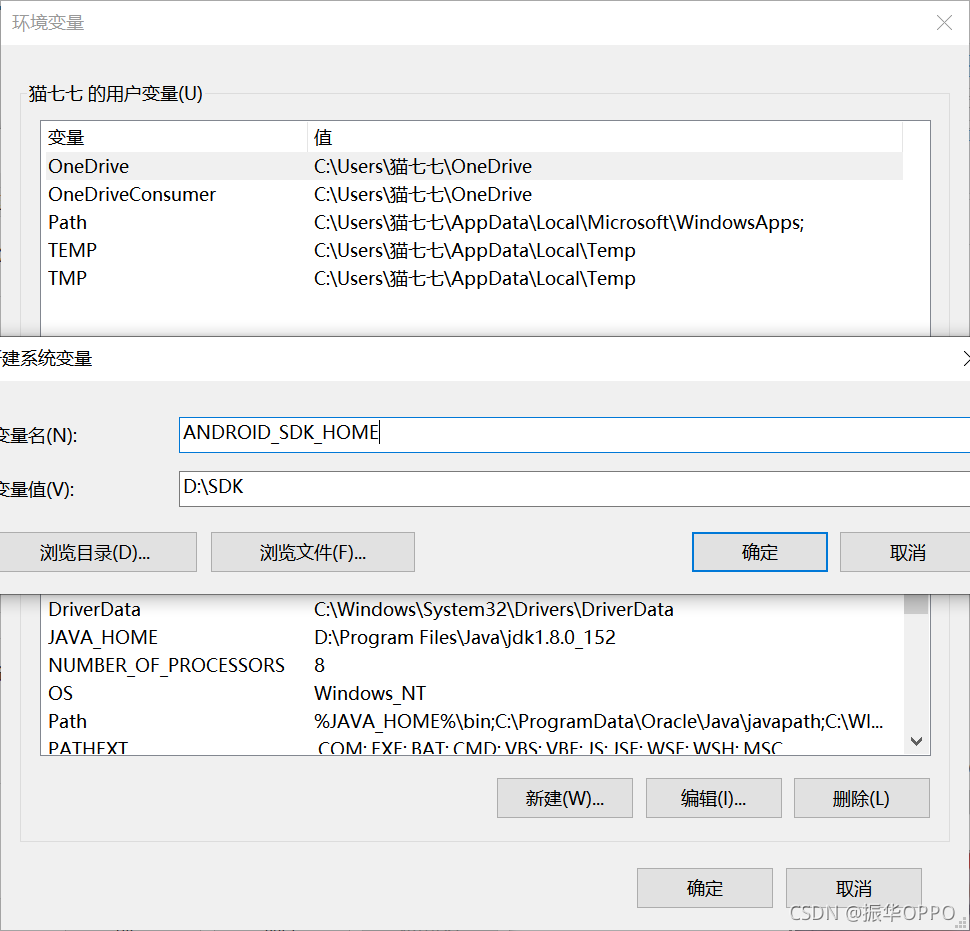Click 删除(L) under system variables
This screenshot has width=970, height=931.
pyautogui.click(x=862, y=798)
